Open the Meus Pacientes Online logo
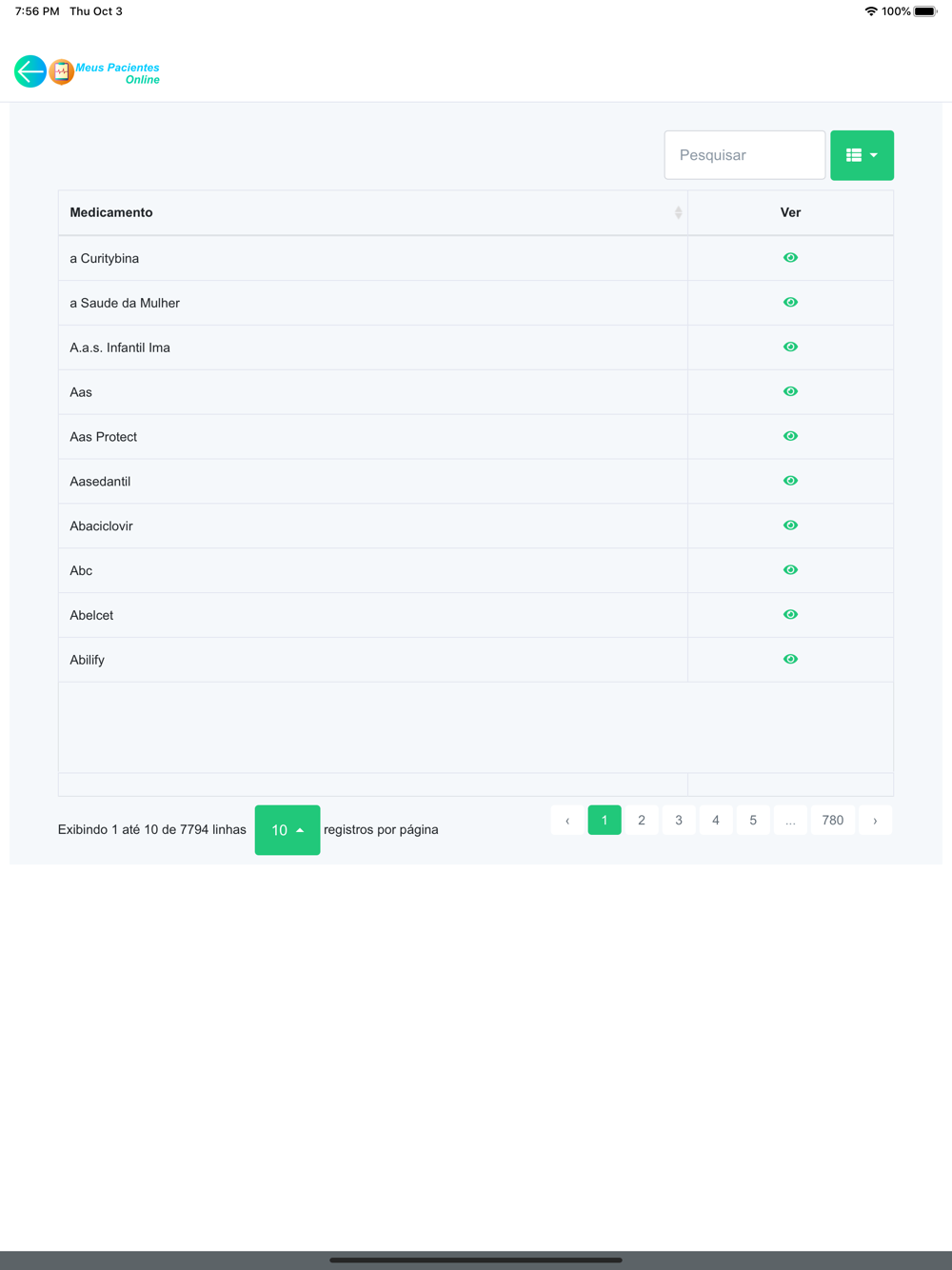The image size is (952, 1270). [105, 72]
